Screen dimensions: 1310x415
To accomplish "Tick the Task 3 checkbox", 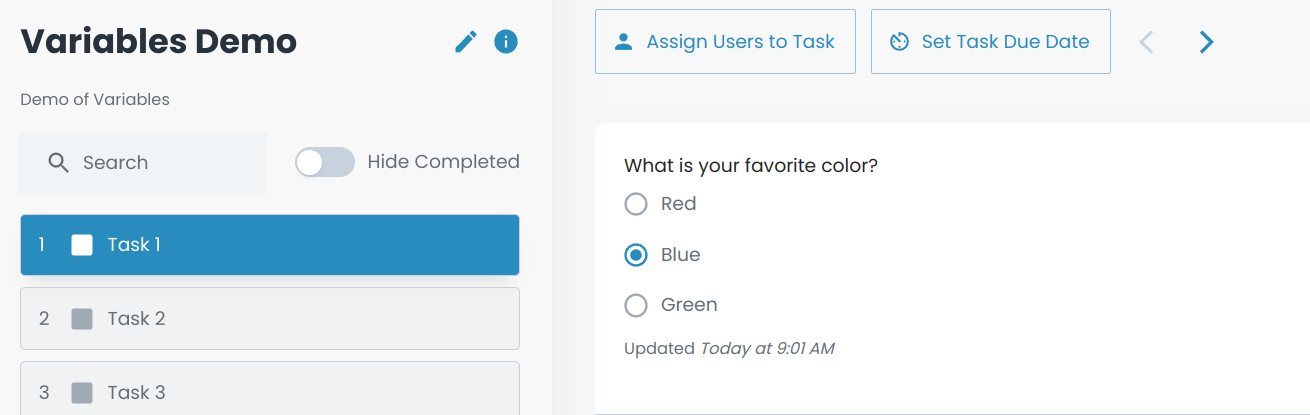I will (82, 393).
